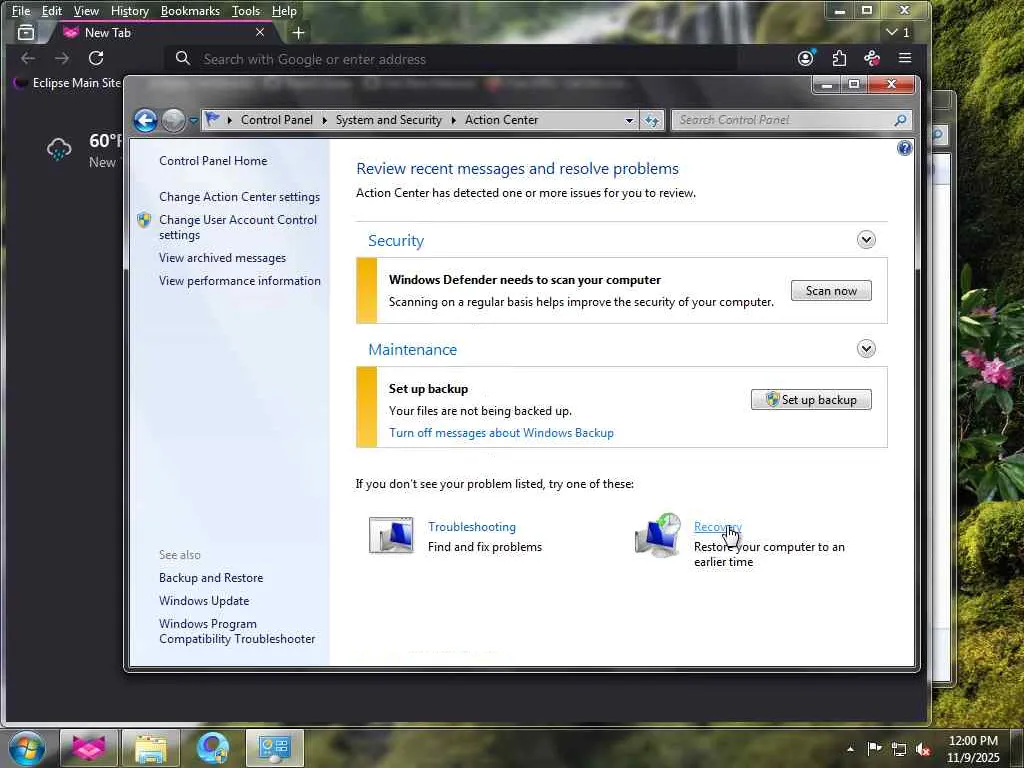The height and width of the screenshot is (768, 1024).
Task: Open the Troubleshooting link
Action: pyautogui.click(x=472, y=527)
